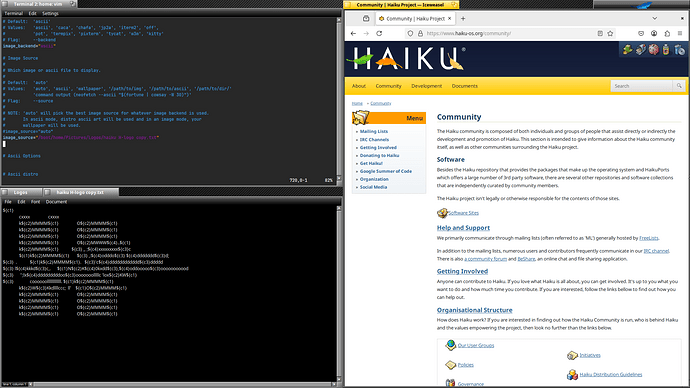Open the browser extensions puzzle icon
690x388 pixels.
pyautogui.click(x=667, y=33)
